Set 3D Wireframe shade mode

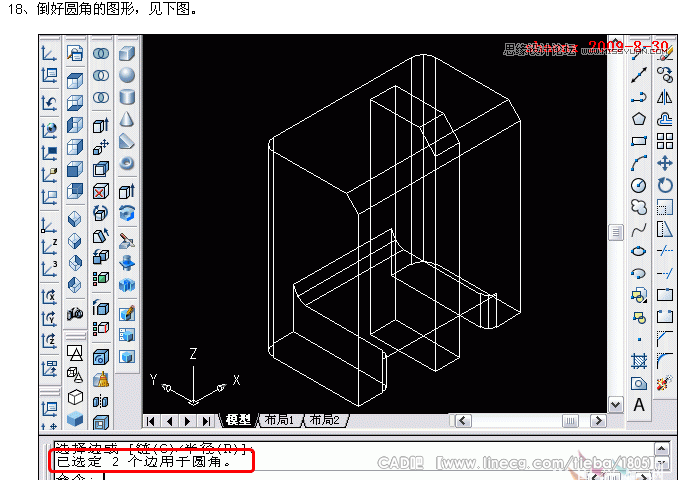point(75,374)
